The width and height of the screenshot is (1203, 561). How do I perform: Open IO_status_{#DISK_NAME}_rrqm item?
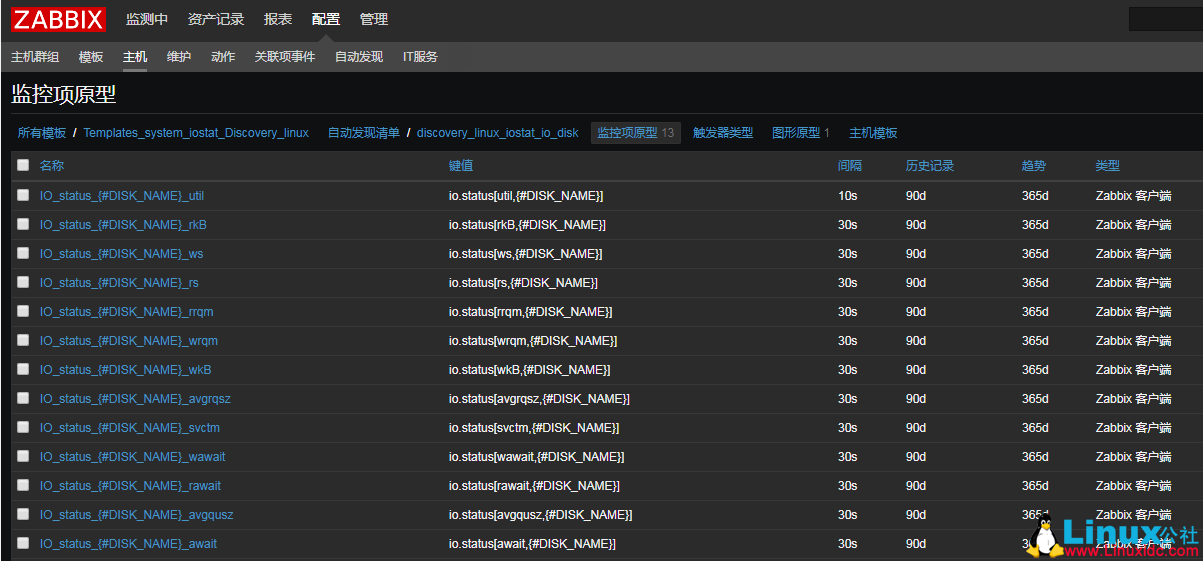pyautogui.click(x=126, y=312)
